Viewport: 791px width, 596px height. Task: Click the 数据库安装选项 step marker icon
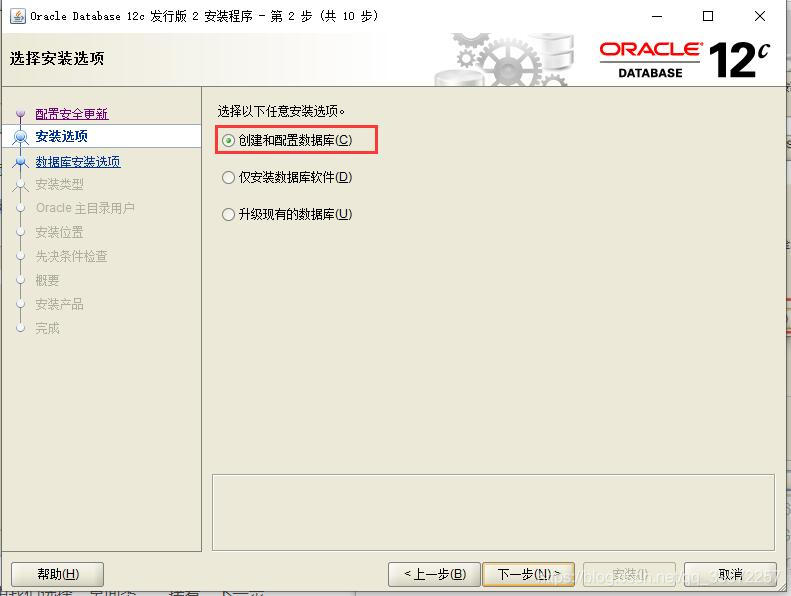21,161
